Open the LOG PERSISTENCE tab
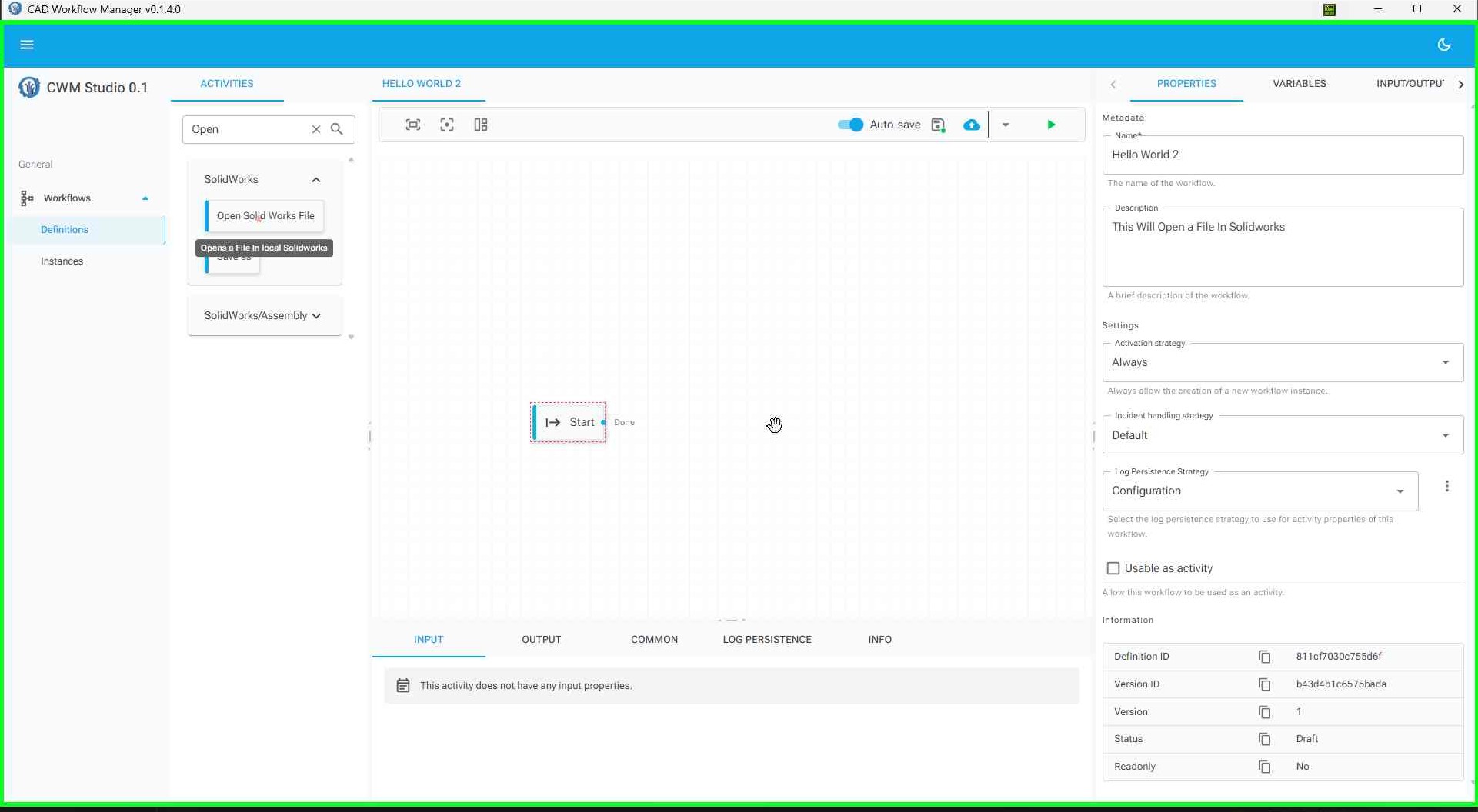The height and width of the screenshot is (812, 1478). [766, 639]
